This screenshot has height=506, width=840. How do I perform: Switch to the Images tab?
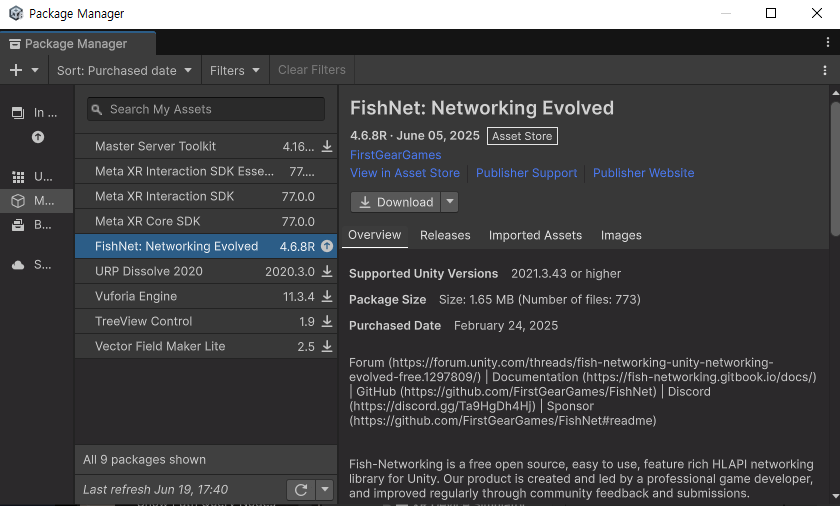[x=621, y=236]
